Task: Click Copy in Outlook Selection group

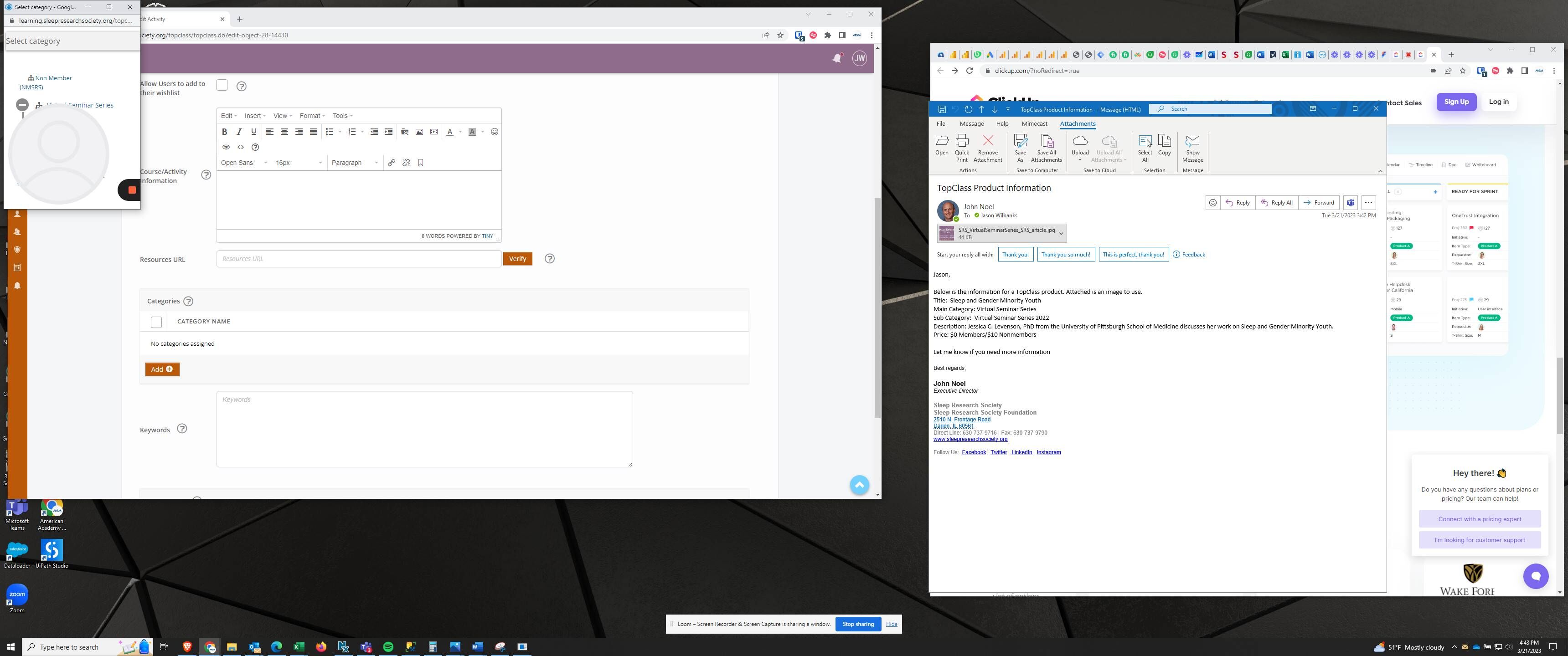Action: tap(1164, 145)
